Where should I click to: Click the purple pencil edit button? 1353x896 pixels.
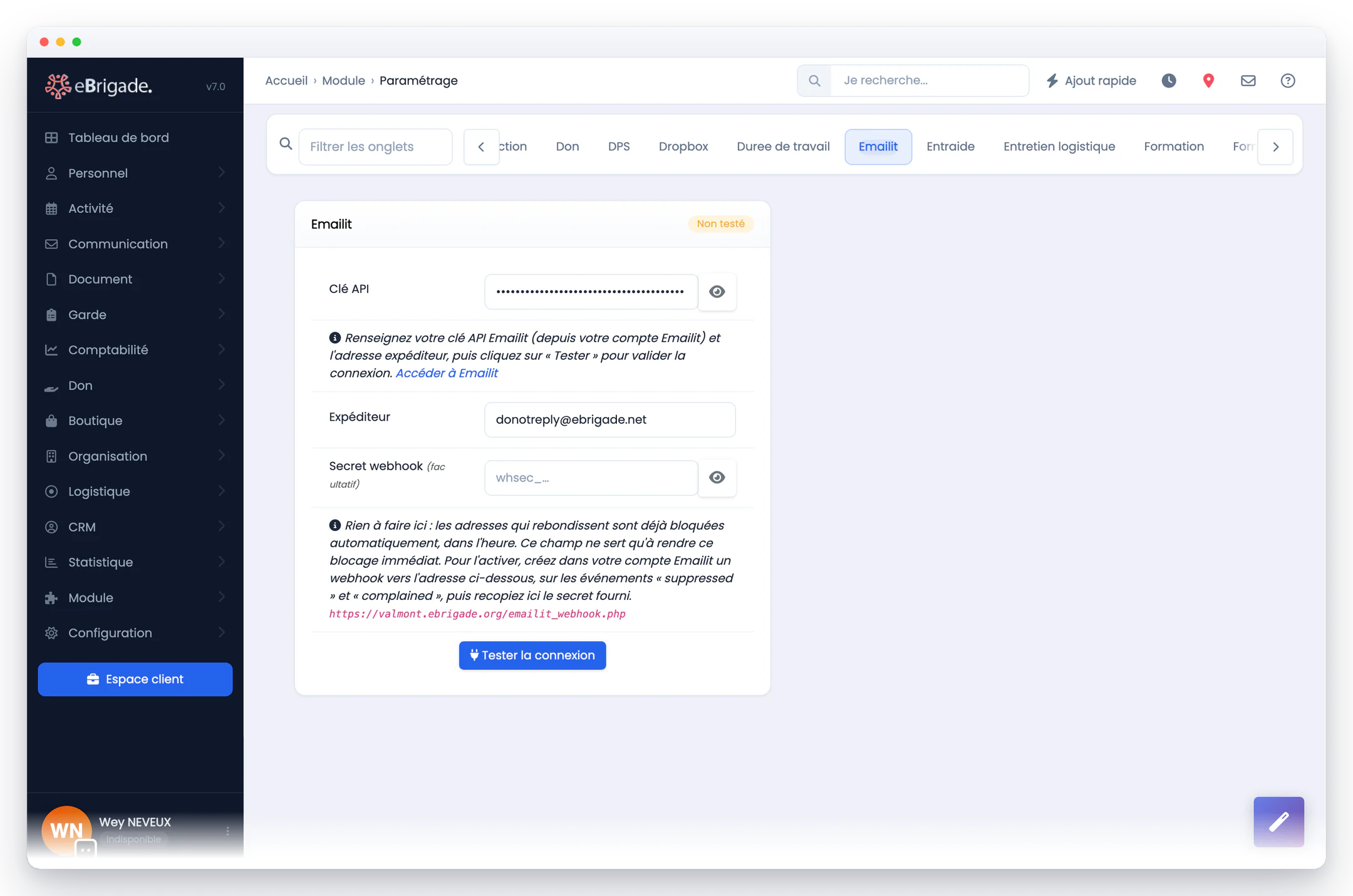click(1278, 821)
